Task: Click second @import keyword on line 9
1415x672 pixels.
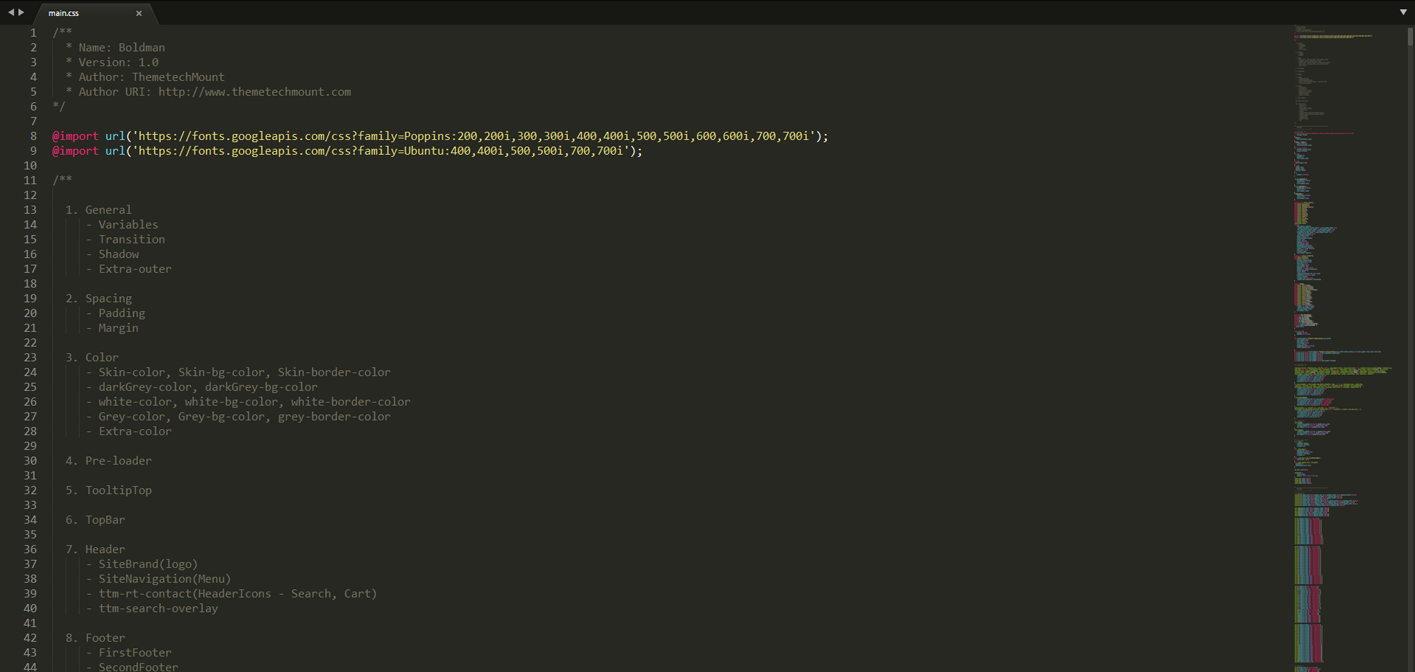Action: point(75,151)
